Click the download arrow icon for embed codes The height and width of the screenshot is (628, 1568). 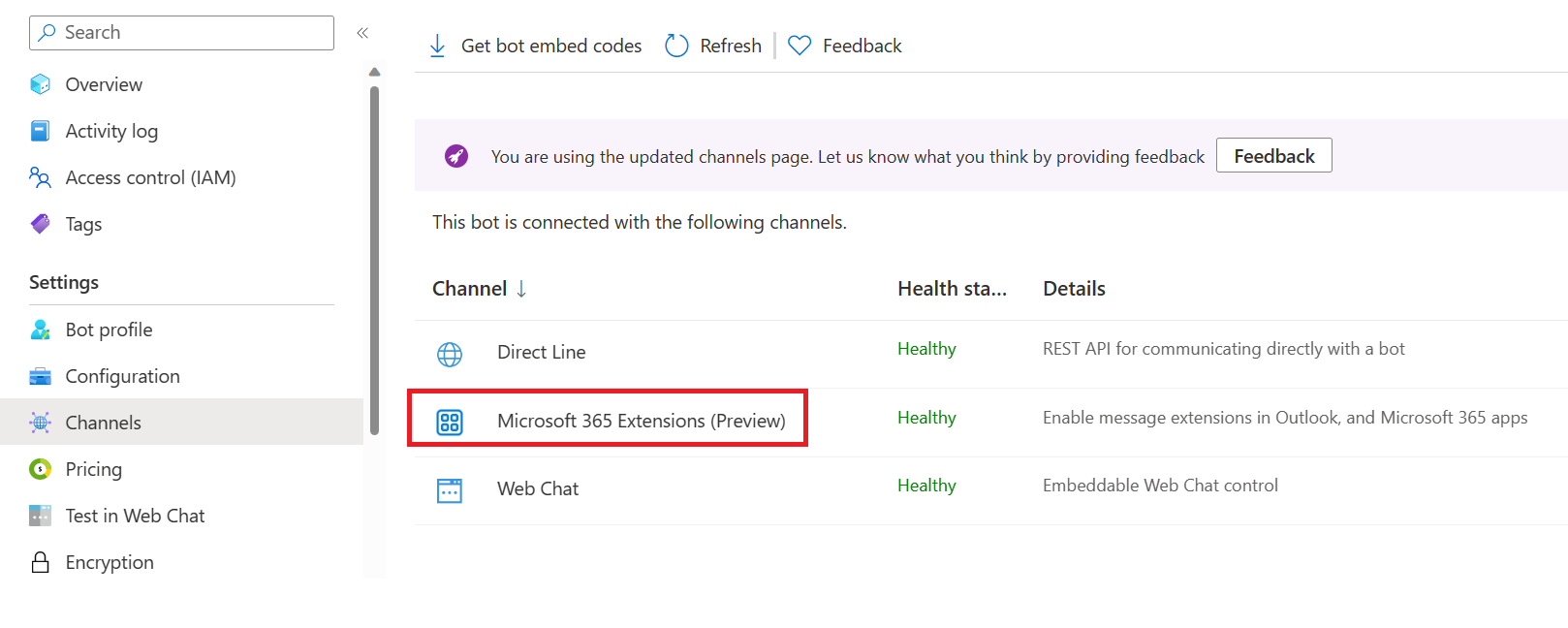pos(437,46)
